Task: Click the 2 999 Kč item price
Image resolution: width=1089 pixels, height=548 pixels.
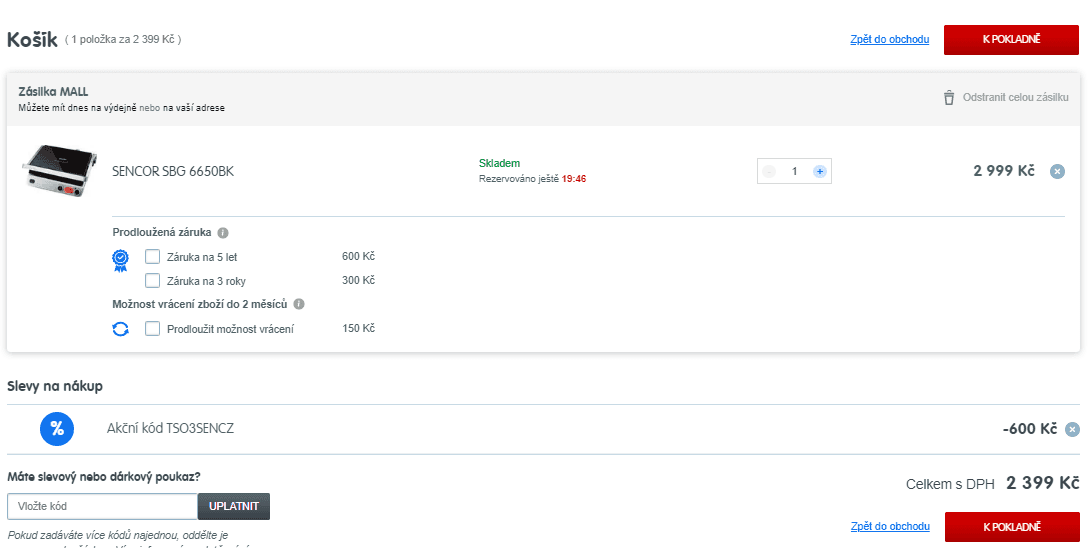Action: (x=1004, y=171)
